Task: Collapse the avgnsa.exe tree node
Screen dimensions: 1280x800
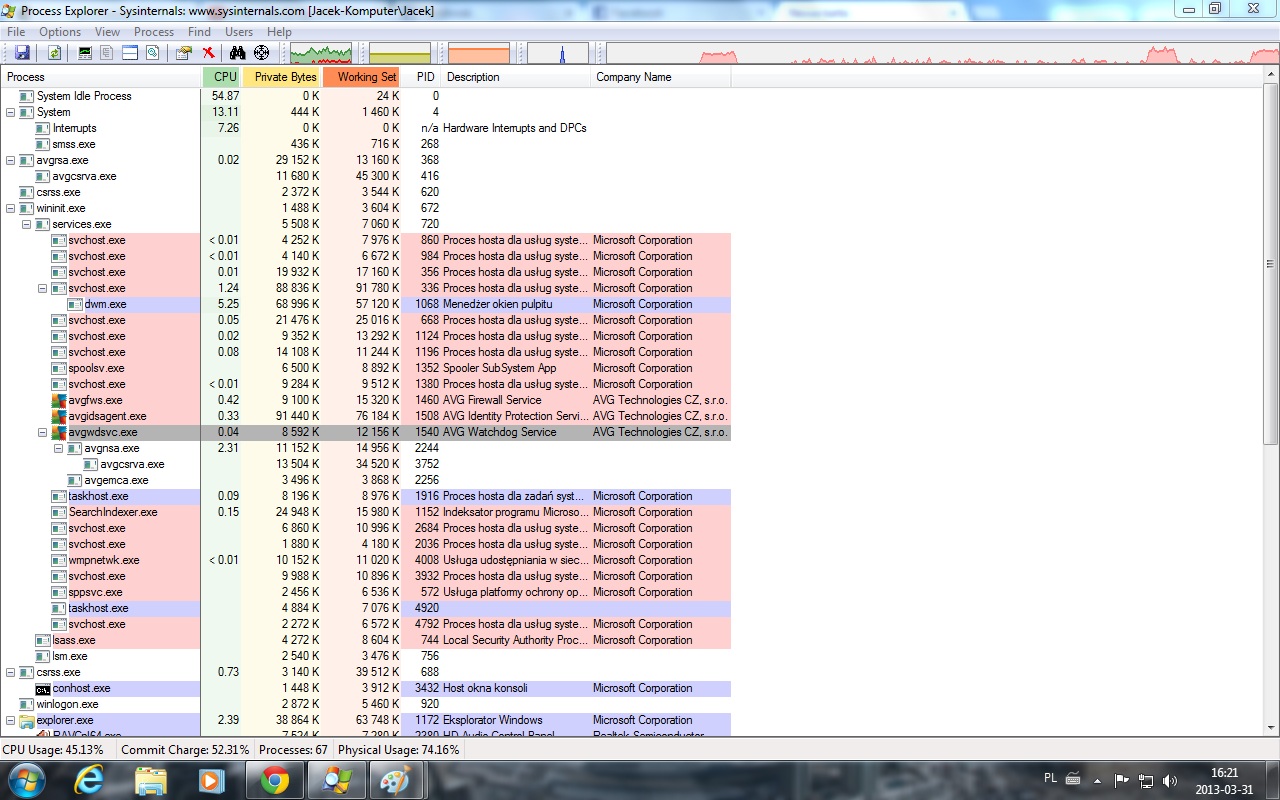Action: (59, 448)
